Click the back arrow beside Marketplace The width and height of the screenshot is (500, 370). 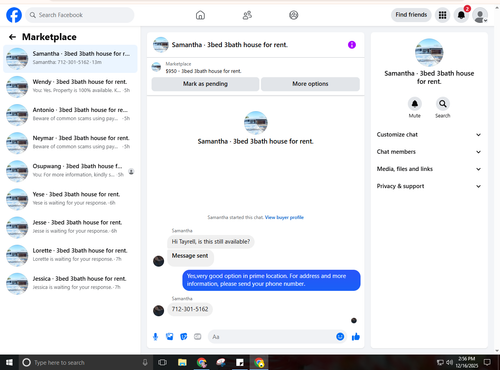pyautogui.click(x=12, y=37)
